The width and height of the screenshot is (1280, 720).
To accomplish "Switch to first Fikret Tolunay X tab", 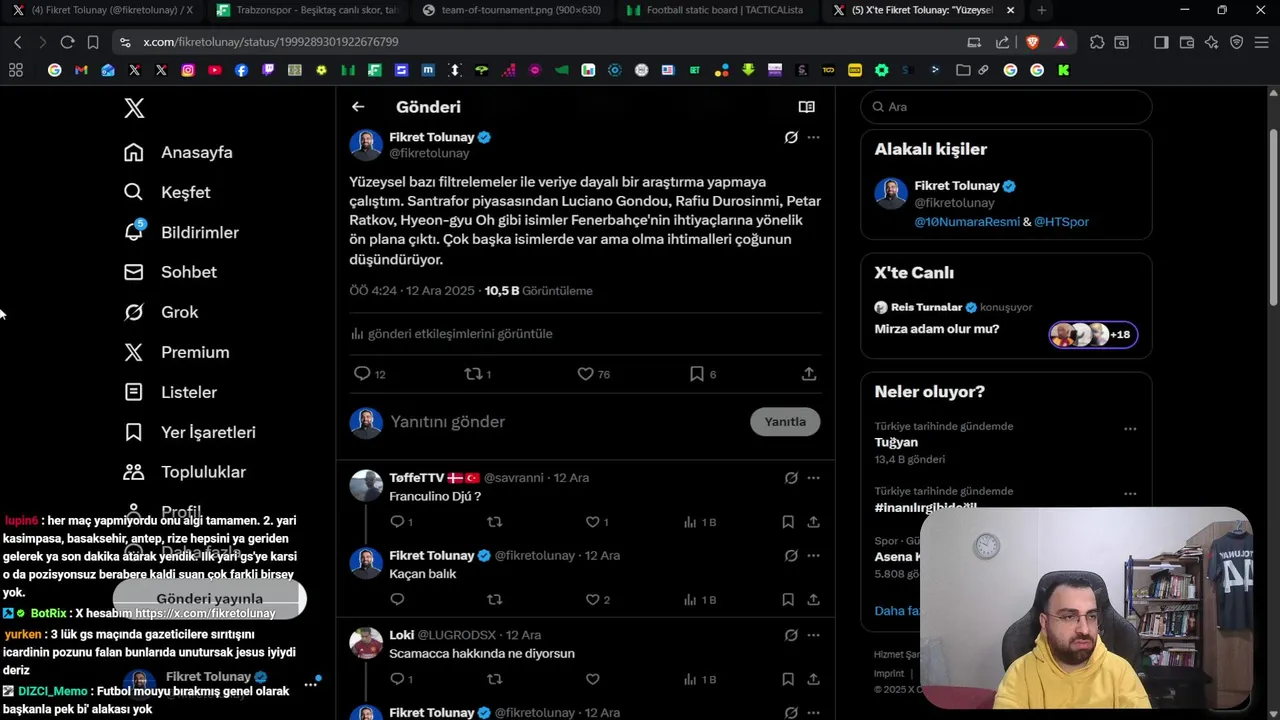I will tap(103, 10).
